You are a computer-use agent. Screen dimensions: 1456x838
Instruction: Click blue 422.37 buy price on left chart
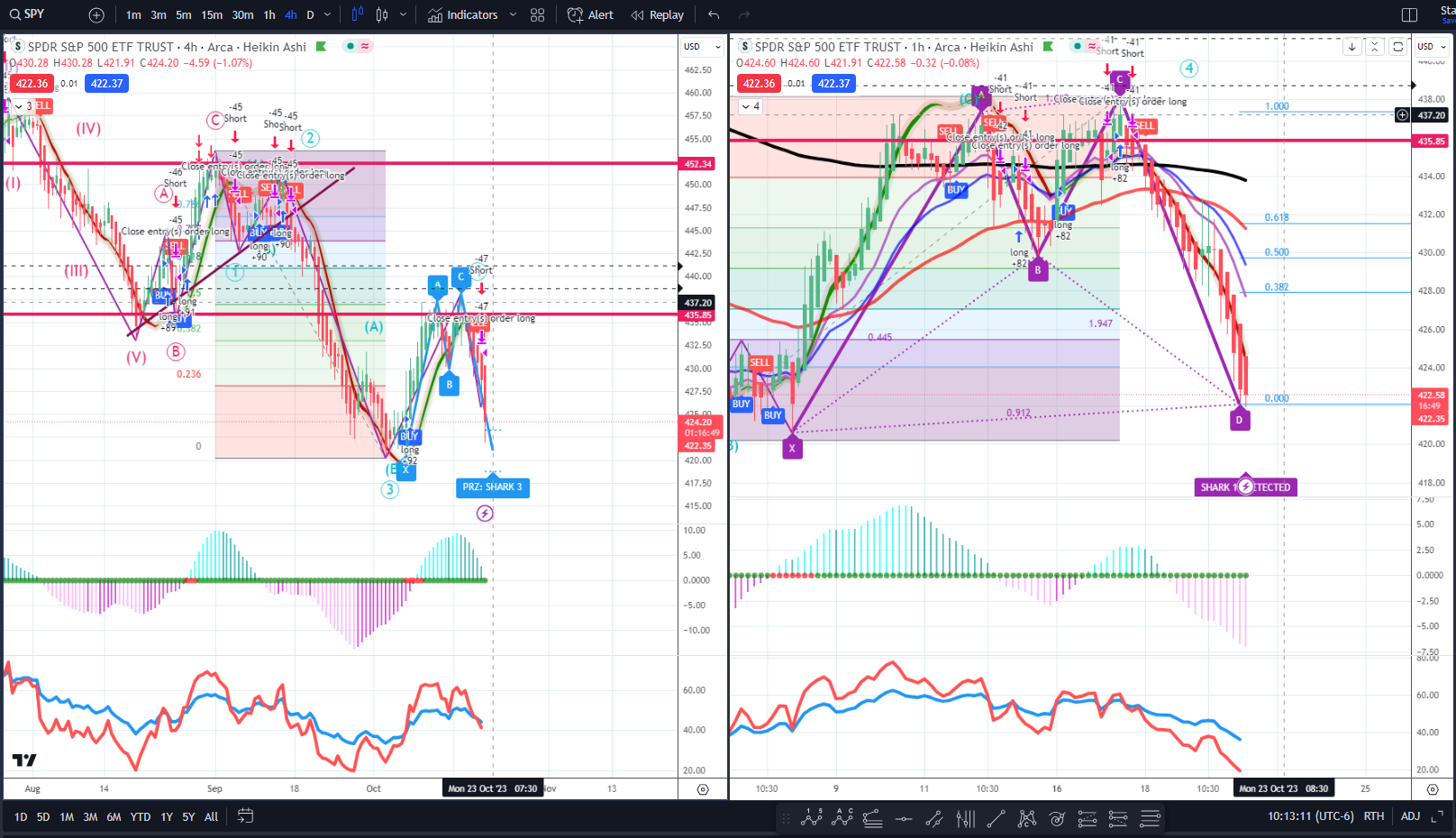pyautogui.click(x=107, y=84)
